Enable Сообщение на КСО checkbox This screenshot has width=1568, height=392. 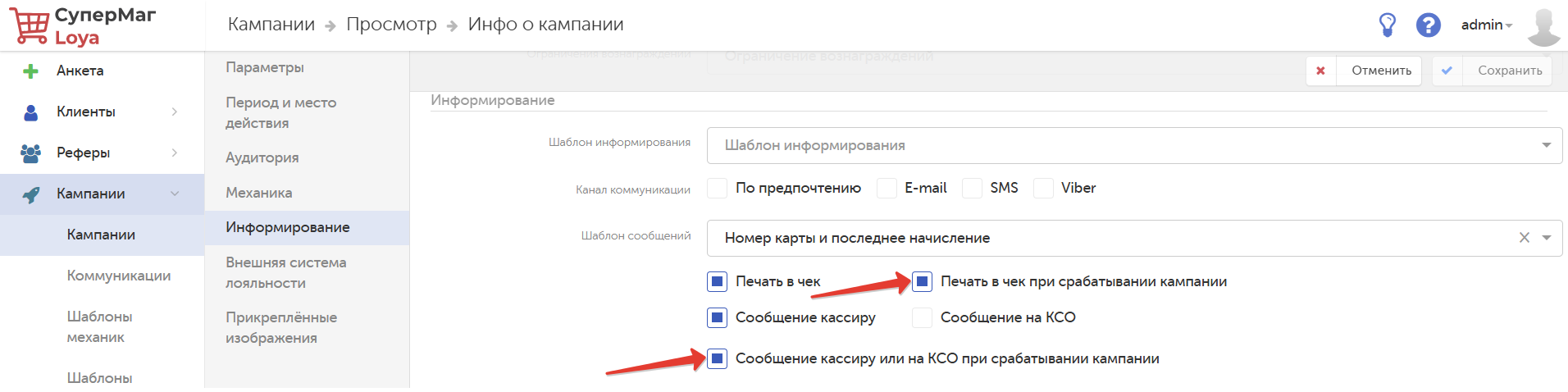click(923, 318)
